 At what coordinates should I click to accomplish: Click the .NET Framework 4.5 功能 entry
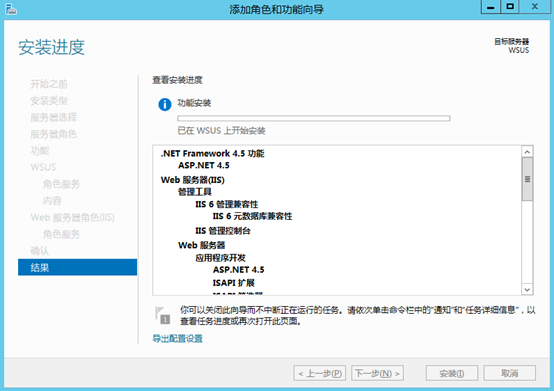pyautogui.click(x=212, y=153)
